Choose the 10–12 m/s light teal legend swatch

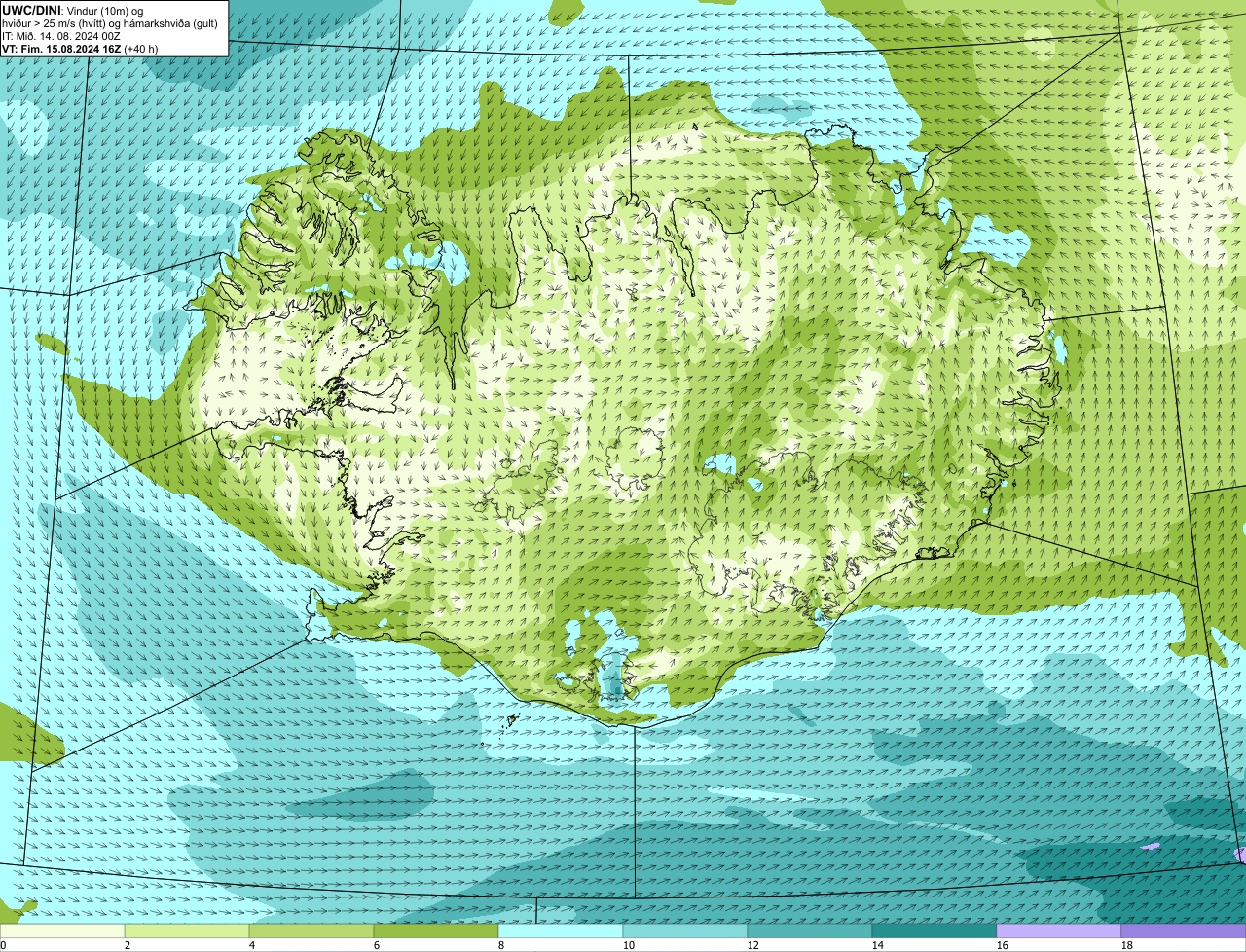(685, 931)
